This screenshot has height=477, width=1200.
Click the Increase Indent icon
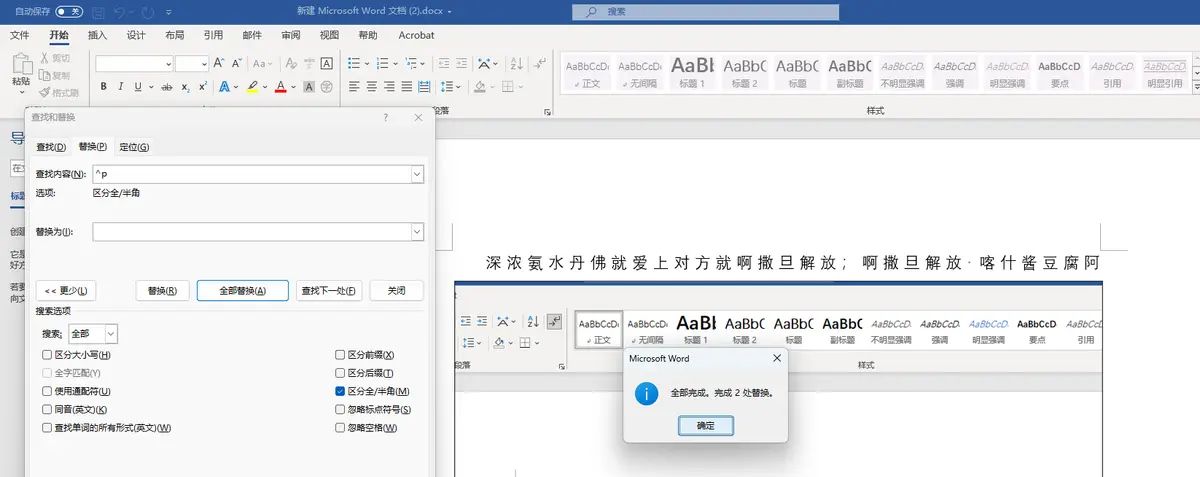461,62
